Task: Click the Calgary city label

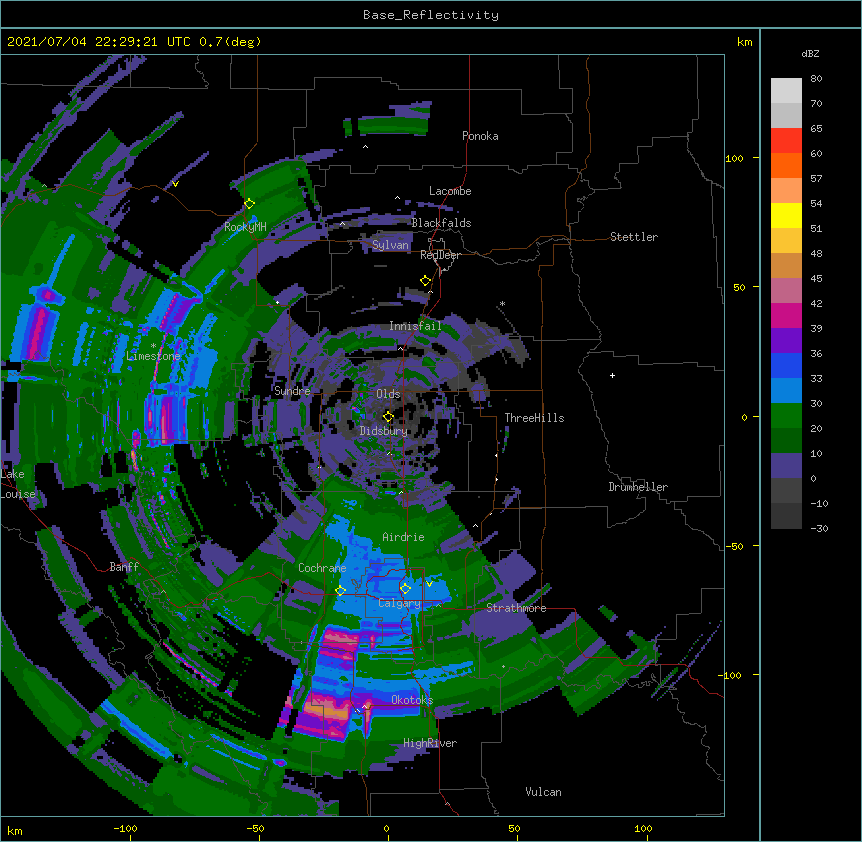Action: tap(399, 603)
